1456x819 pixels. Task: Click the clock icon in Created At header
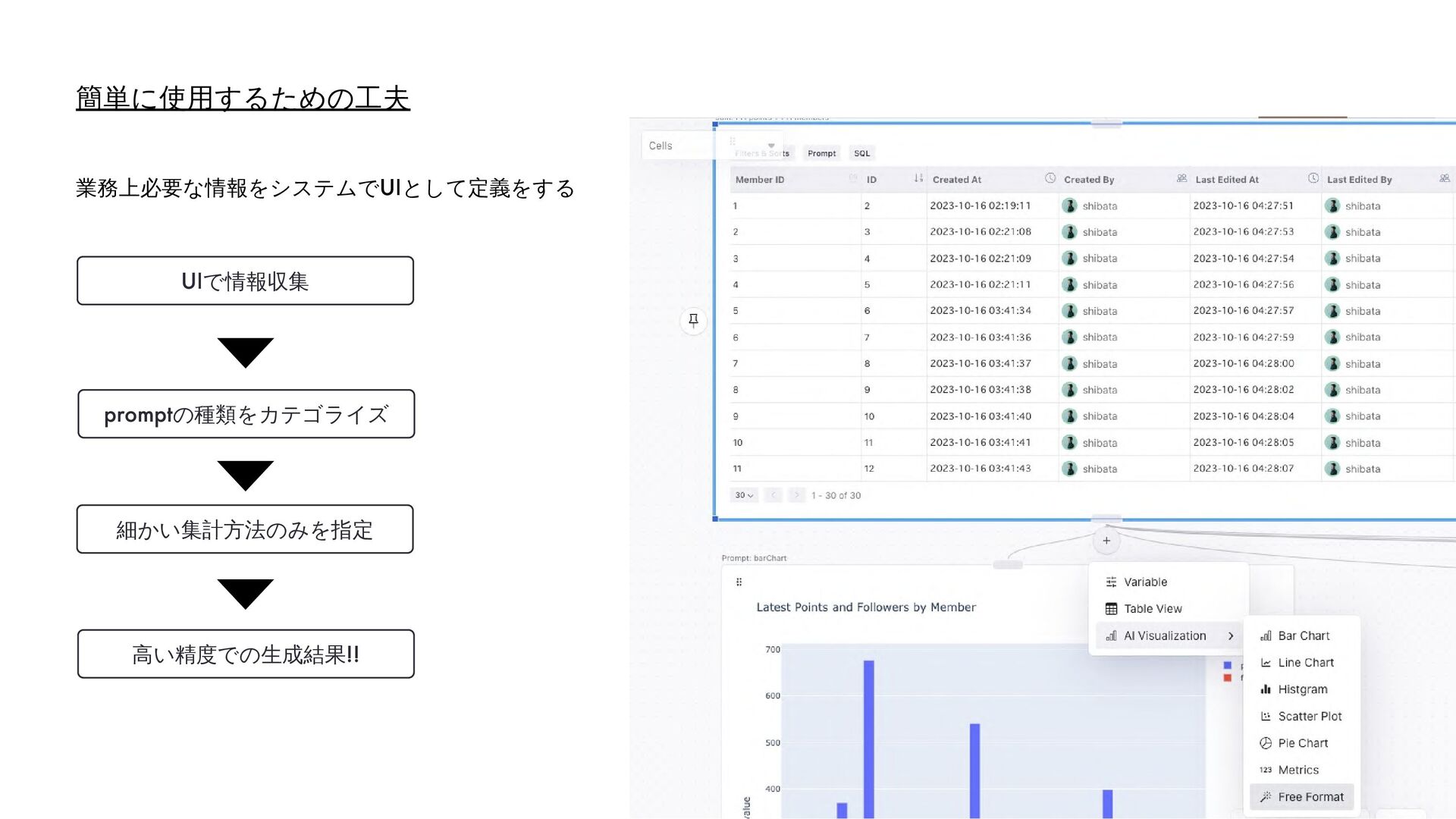click(1050, 178)
